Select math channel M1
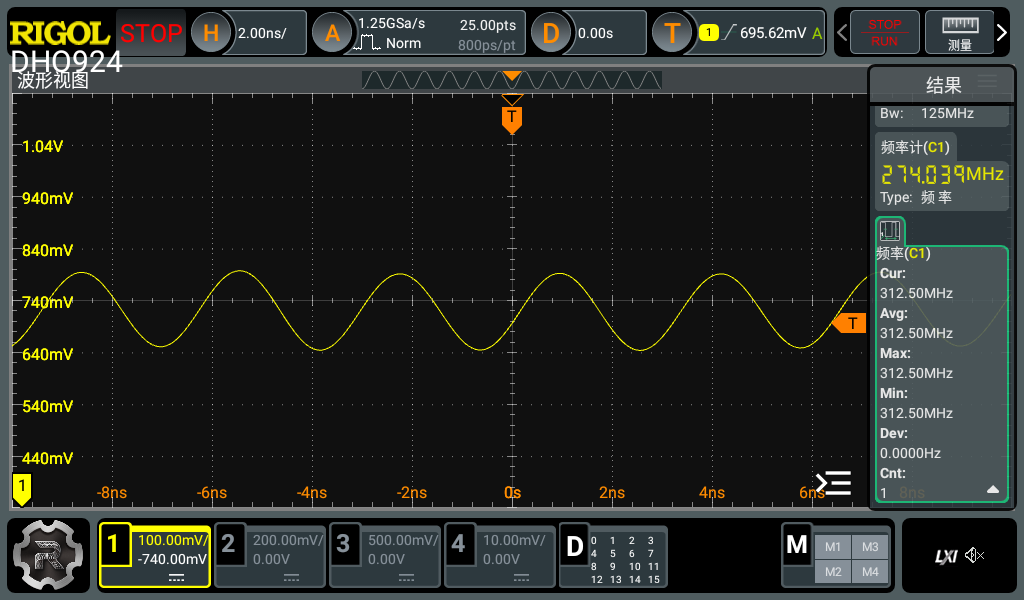1024x600 pixels. coord(833,547)
